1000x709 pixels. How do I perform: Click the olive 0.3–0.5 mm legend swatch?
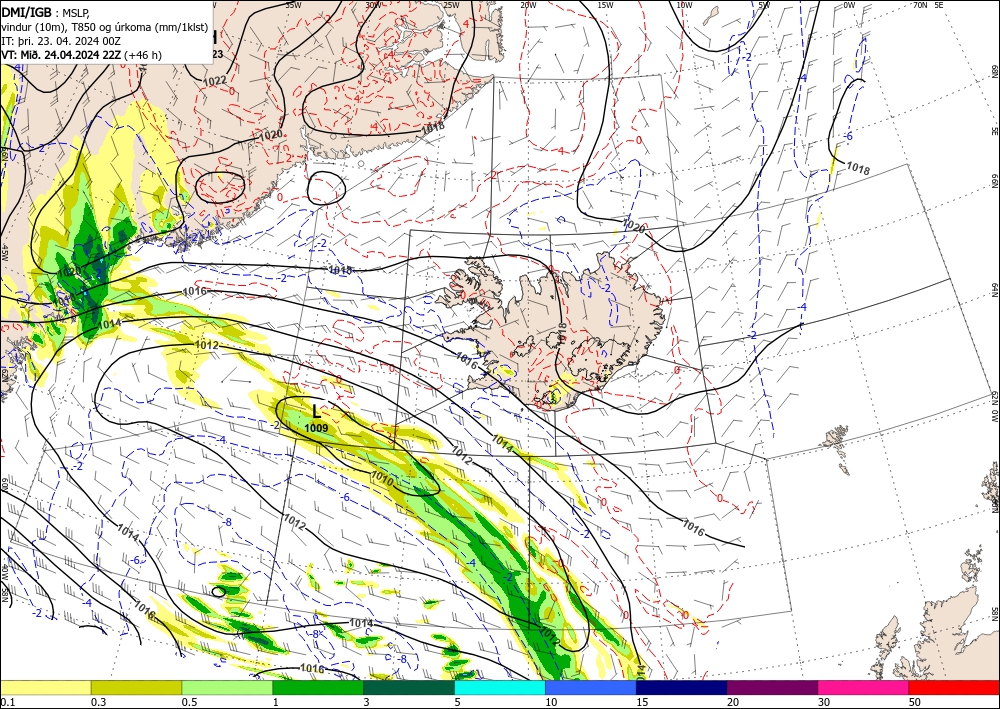tap(136, 687)
